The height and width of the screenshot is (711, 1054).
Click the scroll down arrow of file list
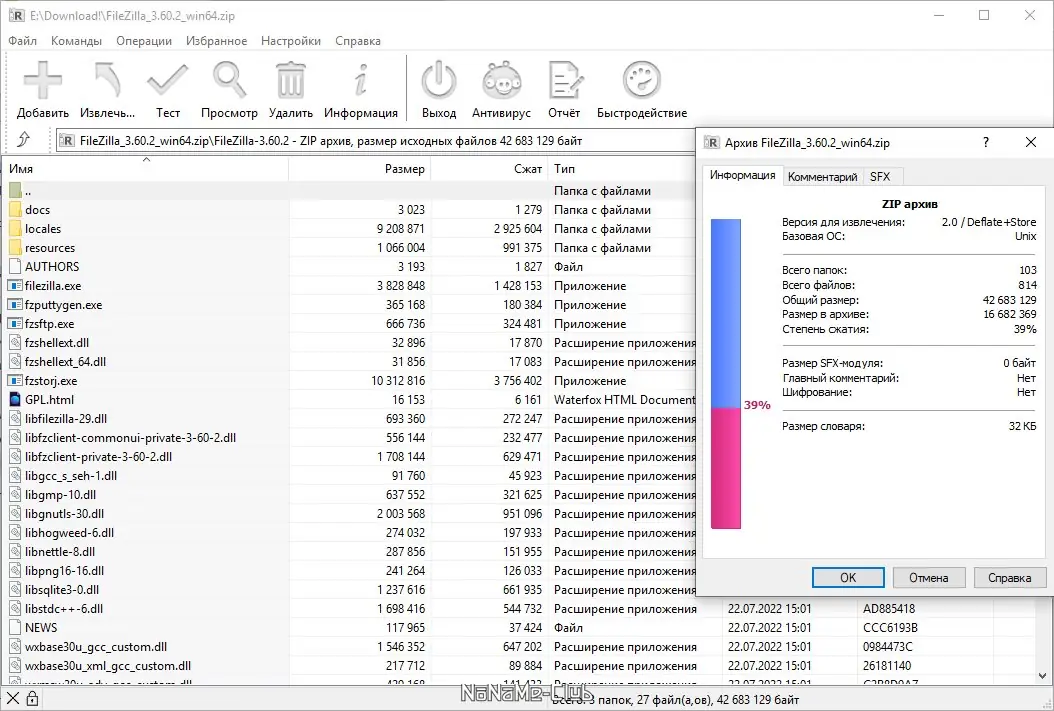[x=1042, y=676]
